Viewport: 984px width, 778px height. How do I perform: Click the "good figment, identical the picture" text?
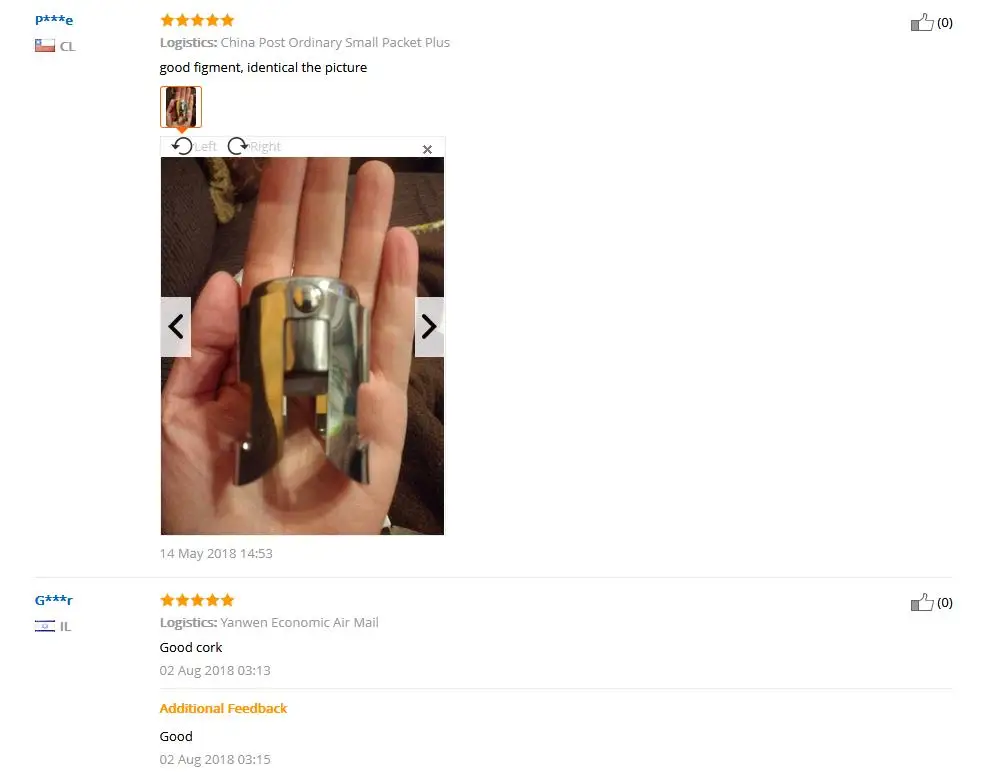263,68
